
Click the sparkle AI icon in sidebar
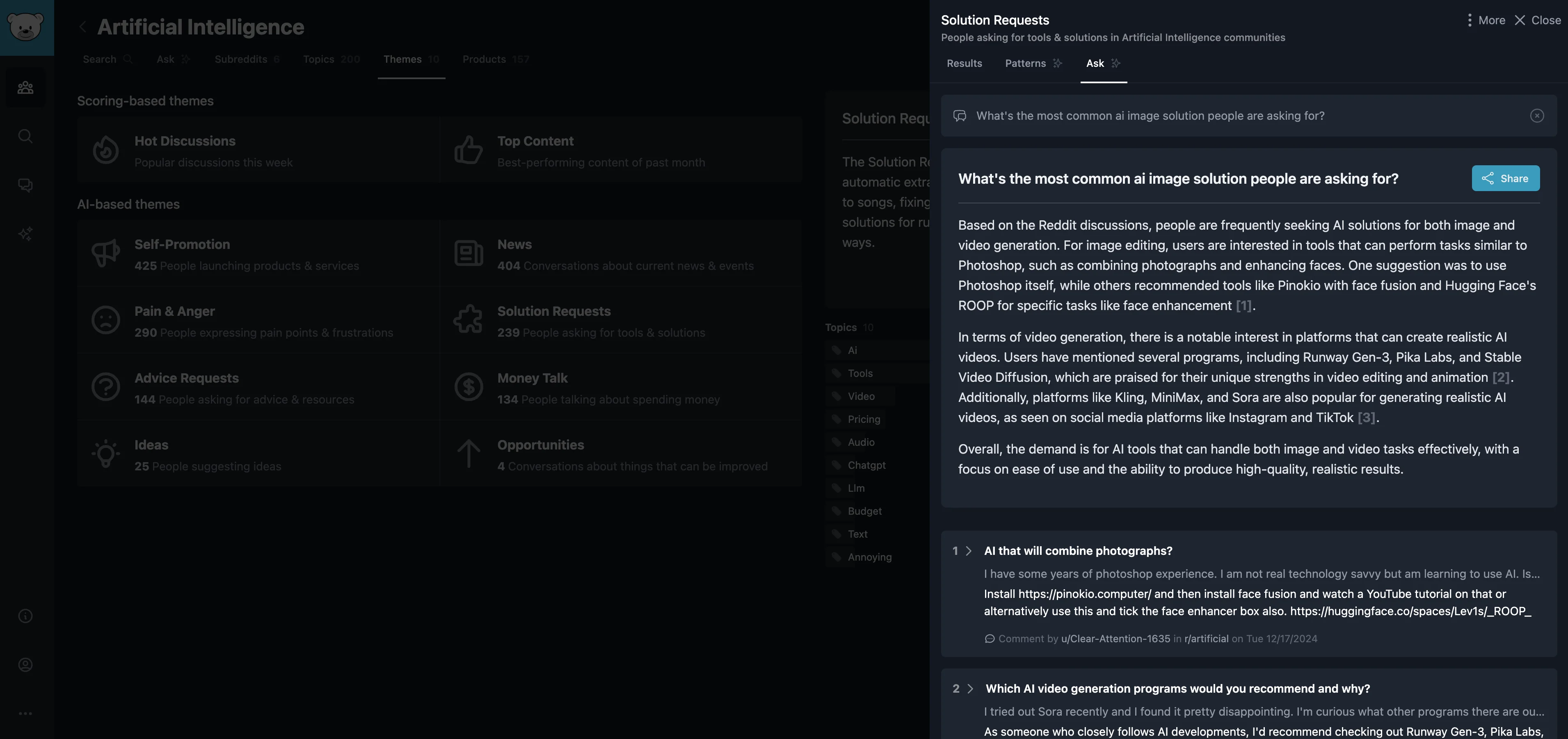[x=25, y=234]
